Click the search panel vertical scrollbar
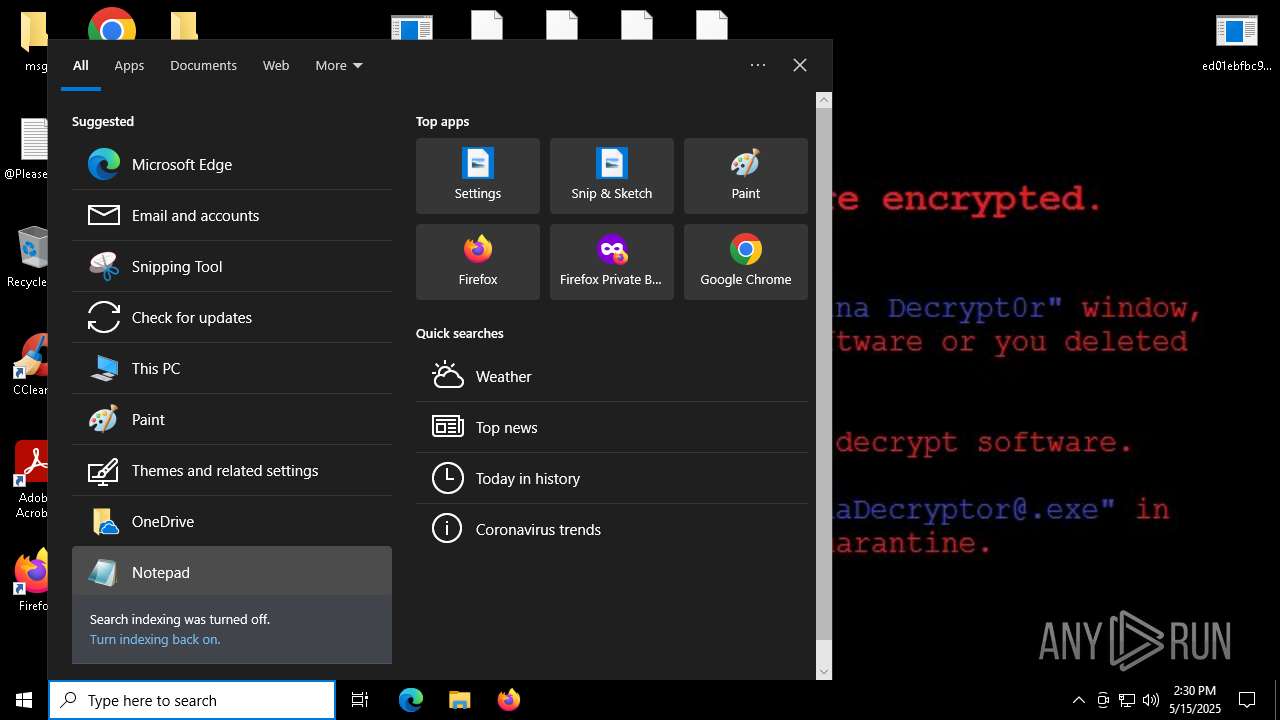The height and width of the screenshot is (720, 1280). click(824, 374)
